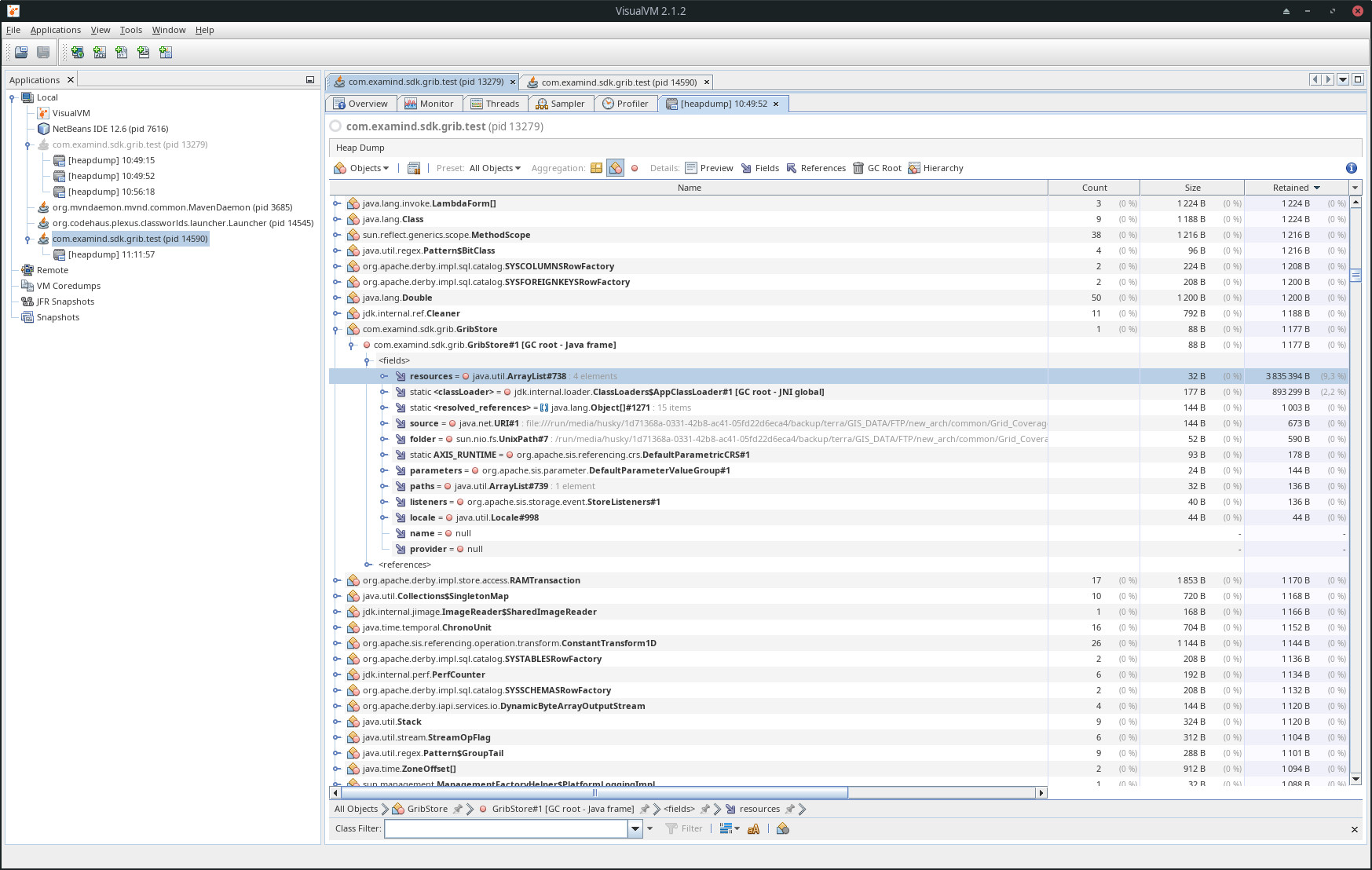Add a JMX connection from the toolbar
Viewport: 1372px width, 870px height.
click(99, 53)
